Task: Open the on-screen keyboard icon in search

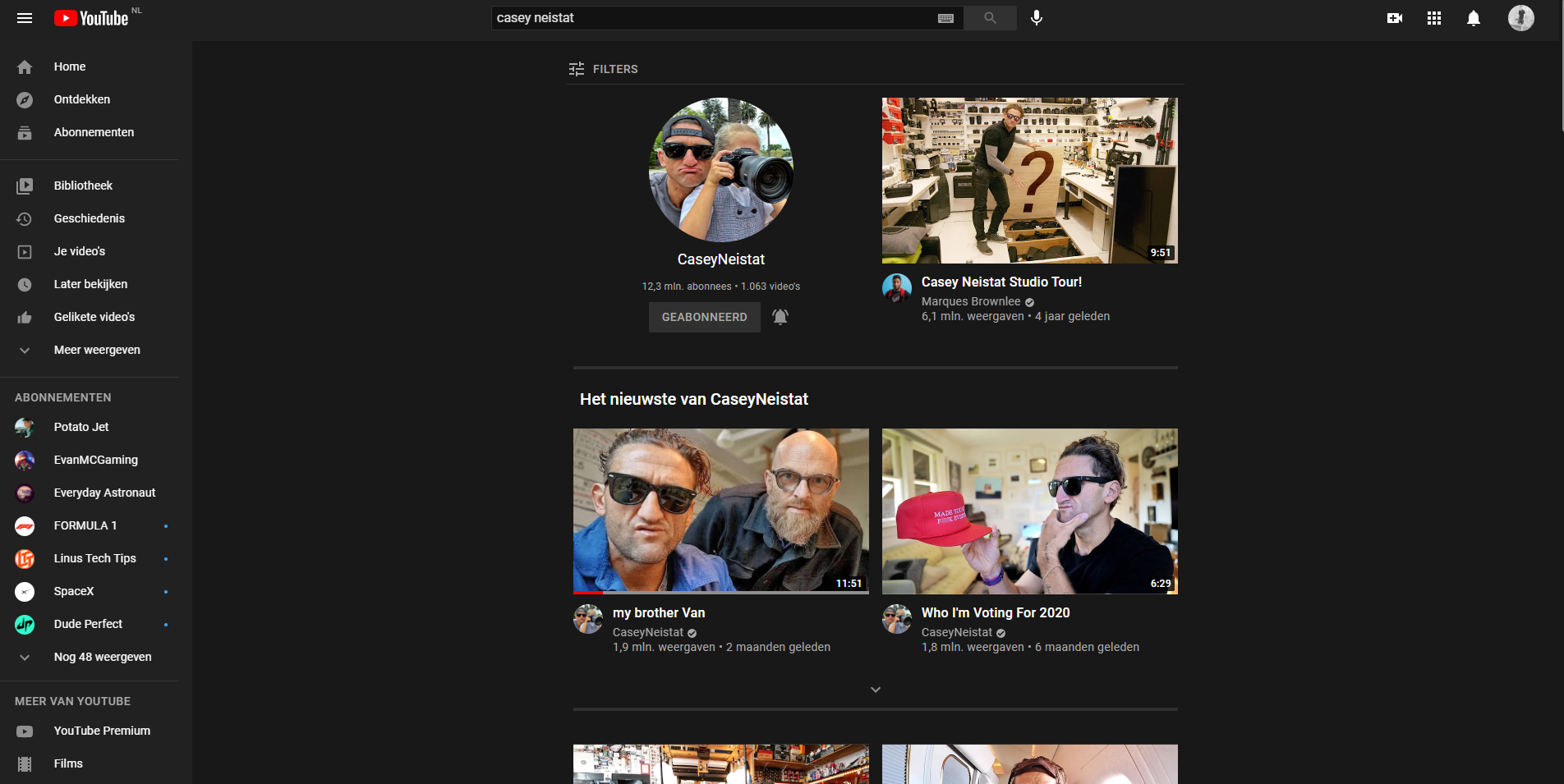Action: pyautogui.click(x=945, y=18)
